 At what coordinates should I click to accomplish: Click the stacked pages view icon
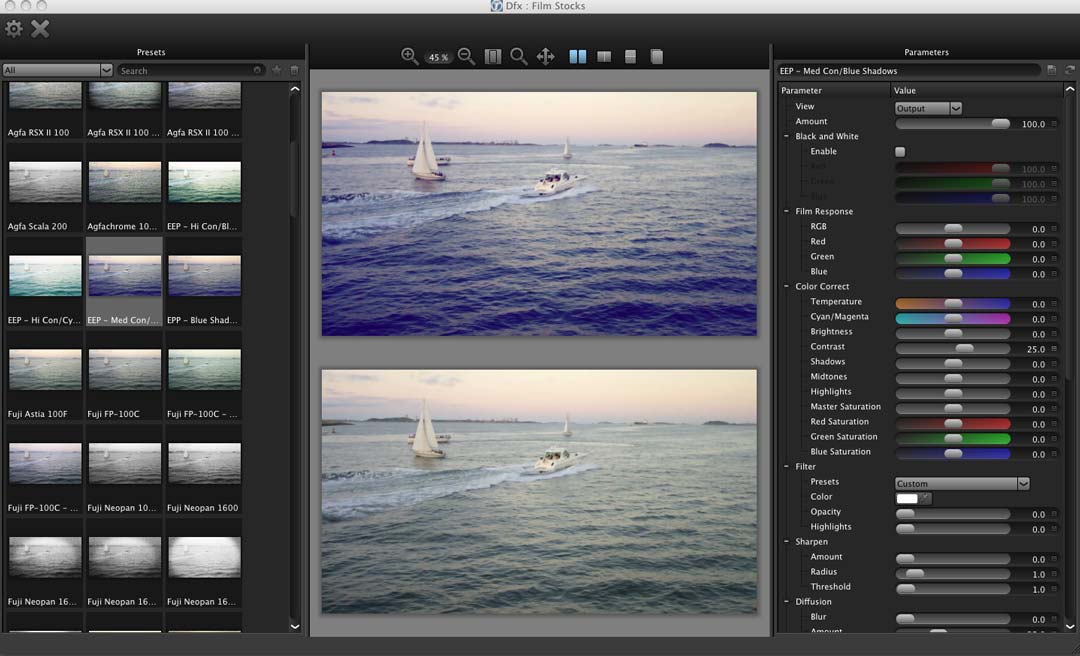[x=656, y=57]
